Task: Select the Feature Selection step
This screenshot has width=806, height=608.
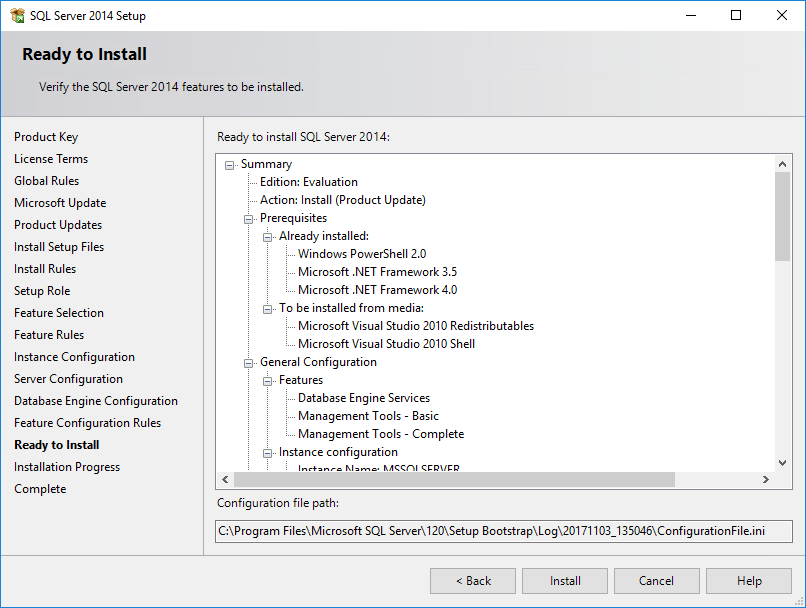Action: pos(59,312)
